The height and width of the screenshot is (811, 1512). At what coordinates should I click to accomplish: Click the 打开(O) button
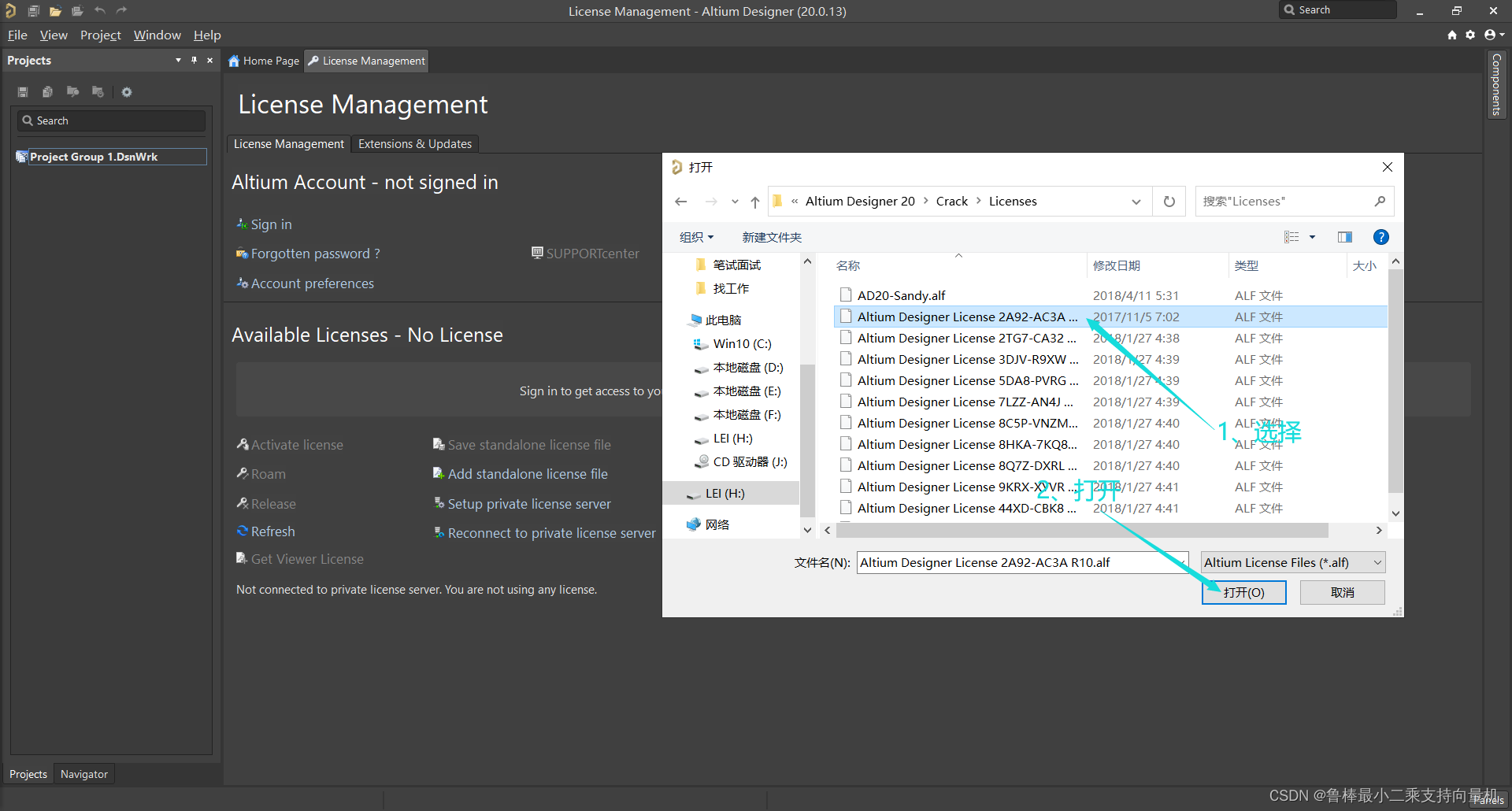(x=1243, y=592)
